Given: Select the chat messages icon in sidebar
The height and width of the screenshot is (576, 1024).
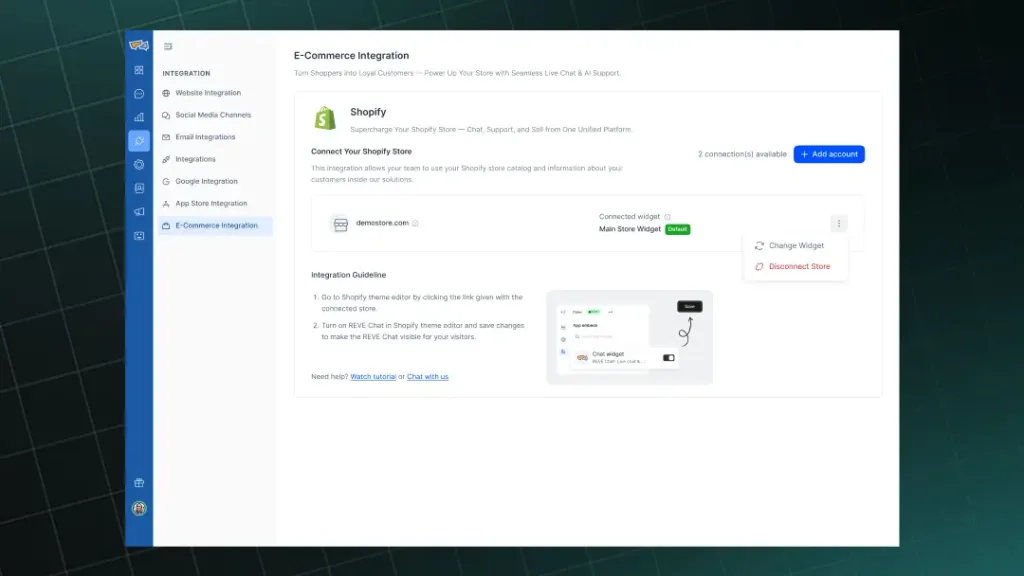Looking at the screenshot, I should pyautogui.click(x=139, y=94).
